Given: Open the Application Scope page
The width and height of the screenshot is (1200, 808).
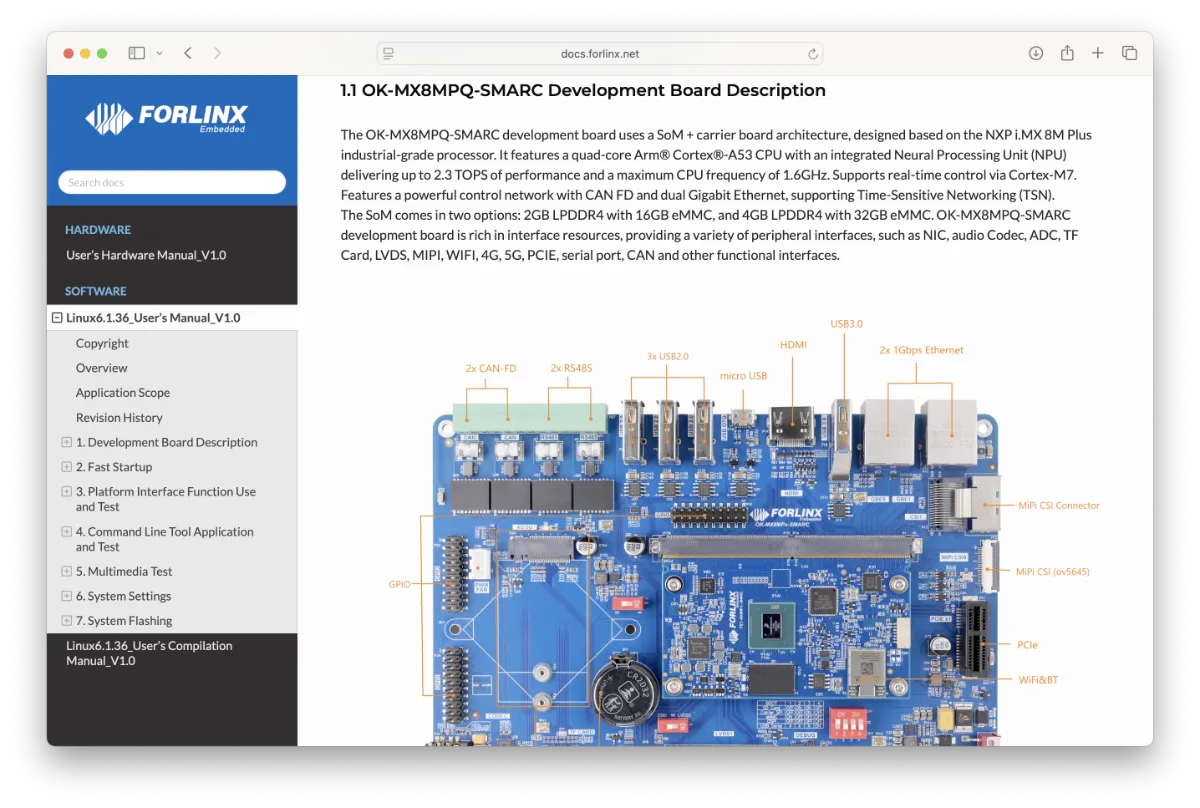Looking at the screenshot, I should click(x=123, y=393).
